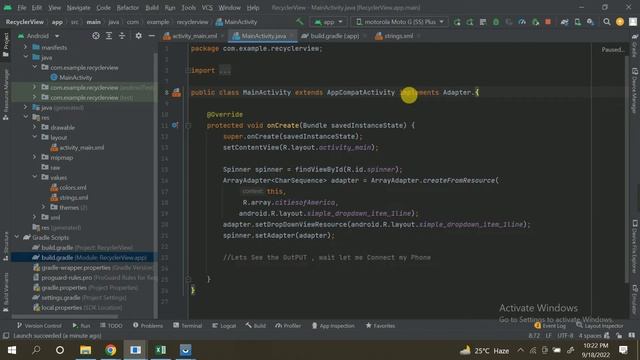
Task: Open the Logcat tool window
Action: pyautogui.click(x=224, y=326)
